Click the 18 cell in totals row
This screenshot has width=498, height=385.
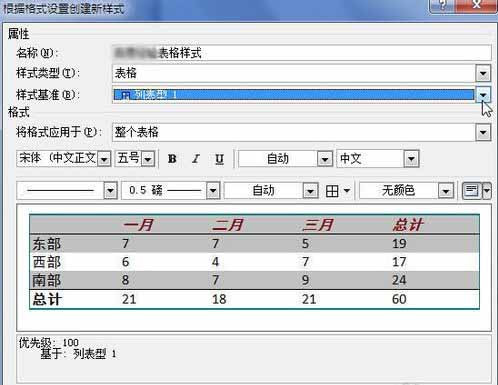(219, 299)
